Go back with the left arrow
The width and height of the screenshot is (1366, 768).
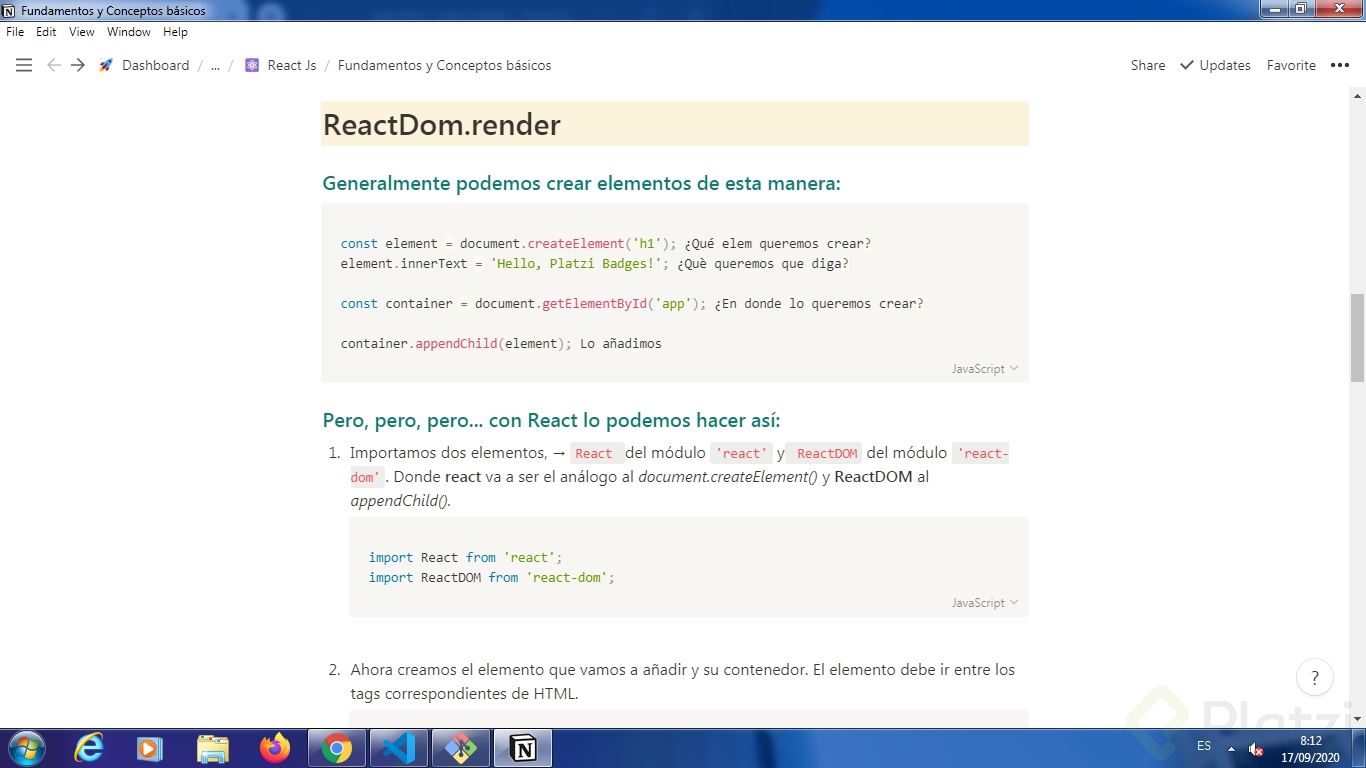pos(54,65)
